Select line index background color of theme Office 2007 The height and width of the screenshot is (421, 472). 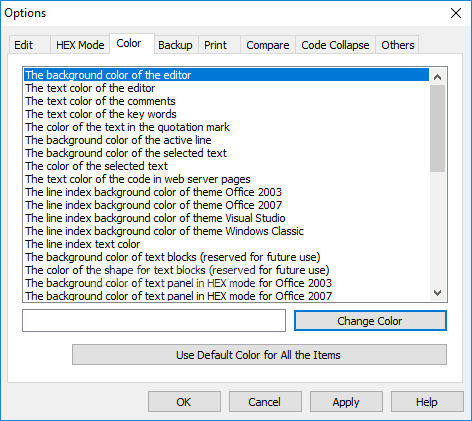pyautogui.click(x=226, y=205)
